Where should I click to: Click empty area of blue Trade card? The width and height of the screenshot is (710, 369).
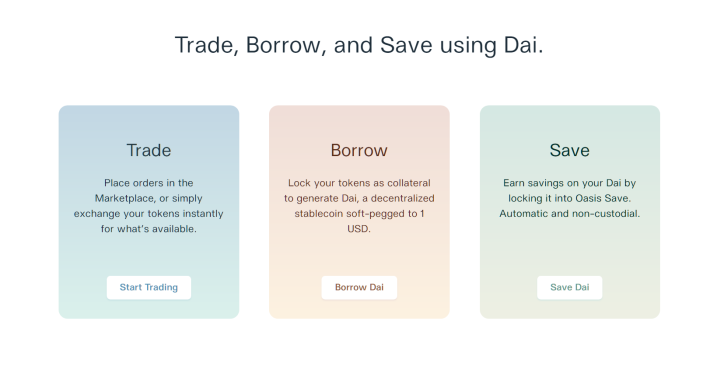pos(149,256)
